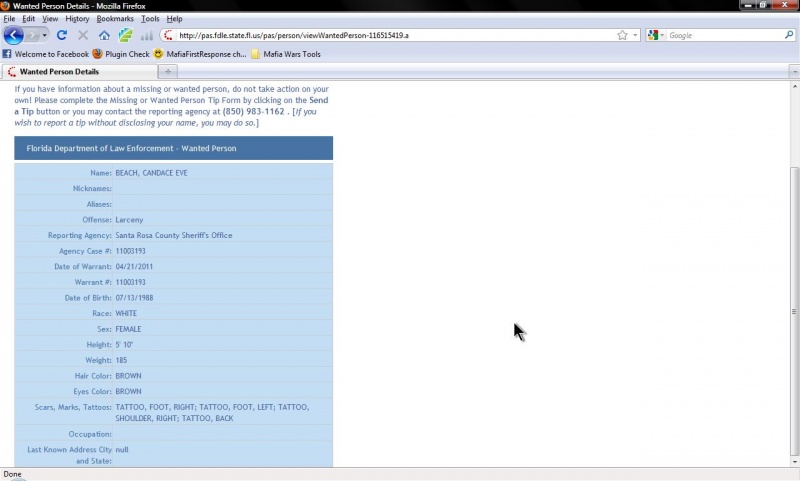Open the View menu
This screenshot has width=800, height=481.
click(x=50, y=19)
